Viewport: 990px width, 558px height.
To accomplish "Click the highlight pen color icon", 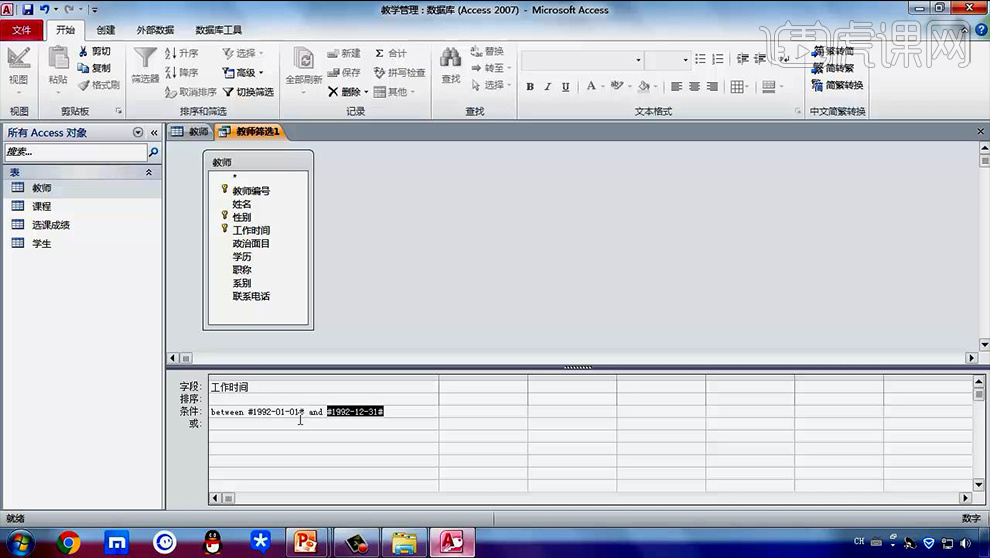I will (616, 86).
